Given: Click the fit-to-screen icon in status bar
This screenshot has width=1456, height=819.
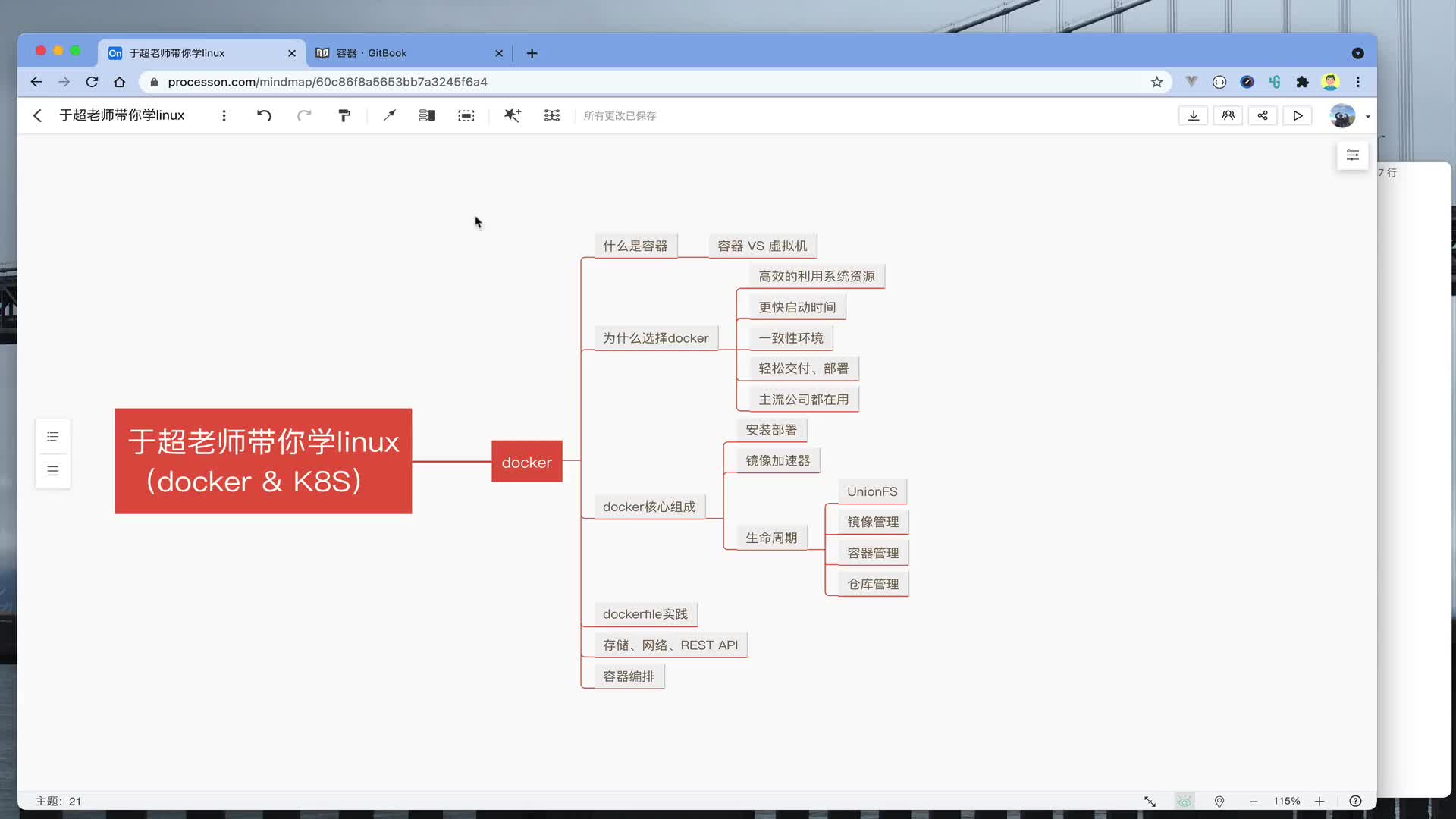Looking at the screenshot, I should click(1150, 802).
